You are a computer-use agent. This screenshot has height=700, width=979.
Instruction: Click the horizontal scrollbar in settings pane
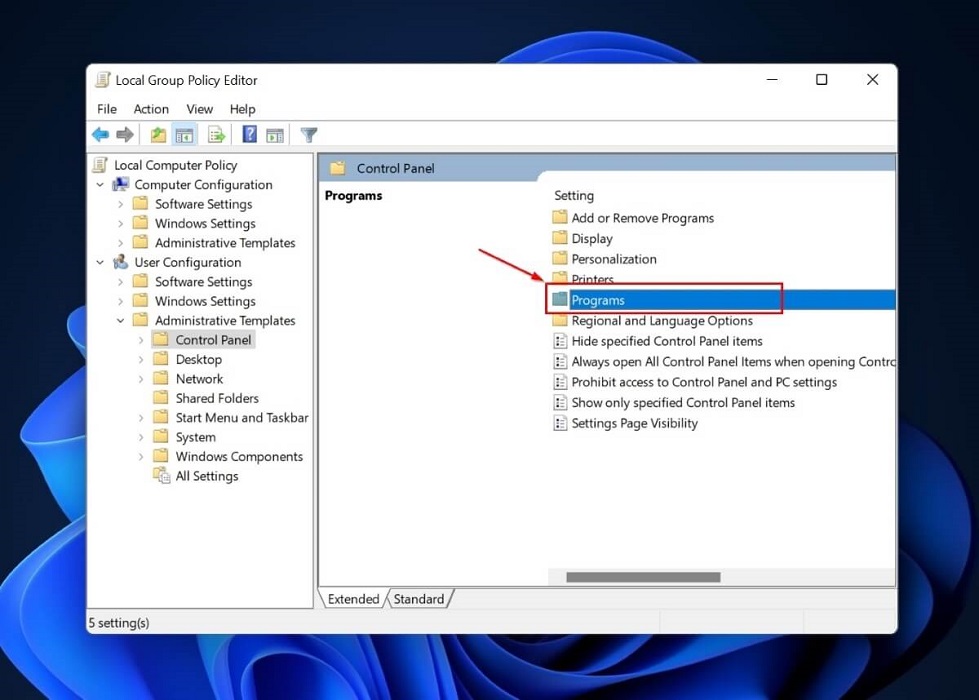[642, 576]
